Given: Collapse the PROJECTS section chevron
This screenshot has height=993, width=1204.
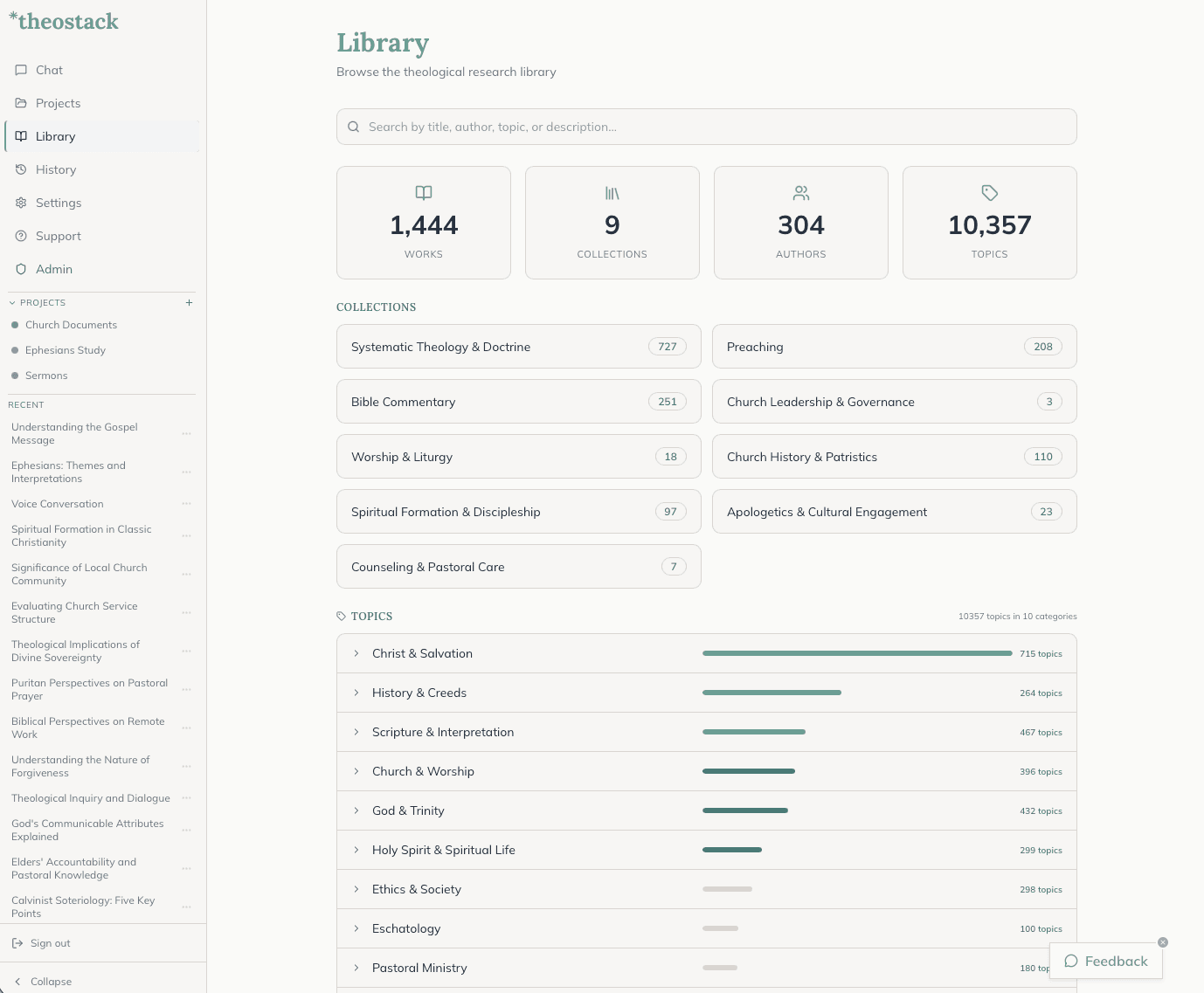Looking at the screenshot, I should pyautogui.click(x=12, y=302).
